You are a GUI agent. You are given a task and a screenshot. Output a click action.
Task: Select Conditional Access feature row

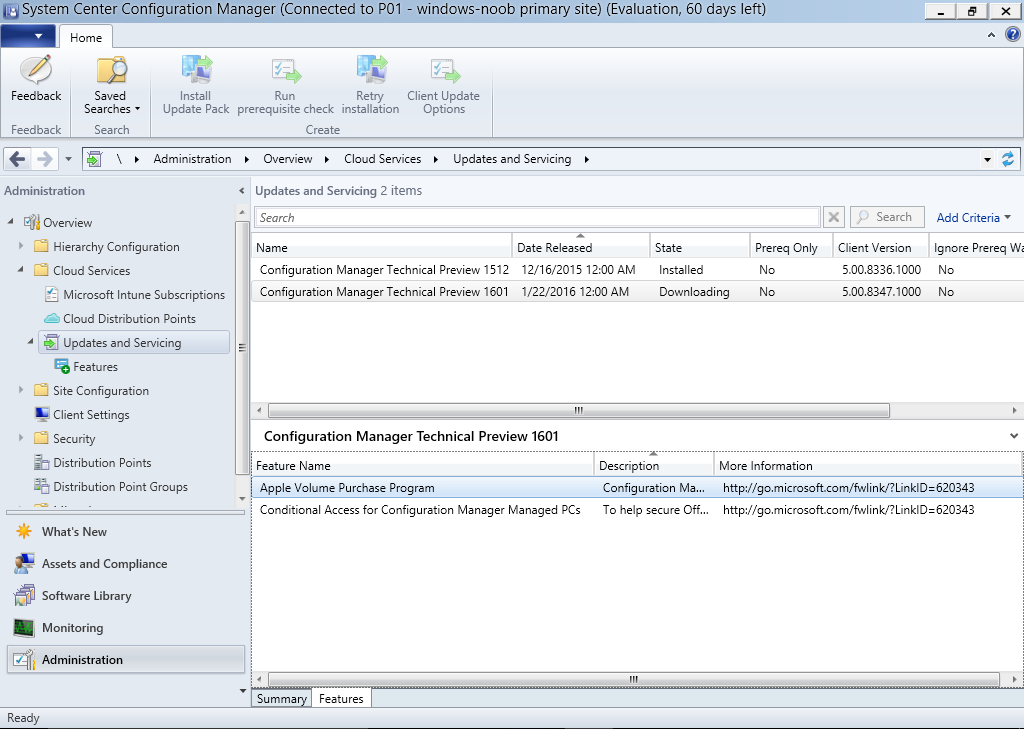point(637,510)
